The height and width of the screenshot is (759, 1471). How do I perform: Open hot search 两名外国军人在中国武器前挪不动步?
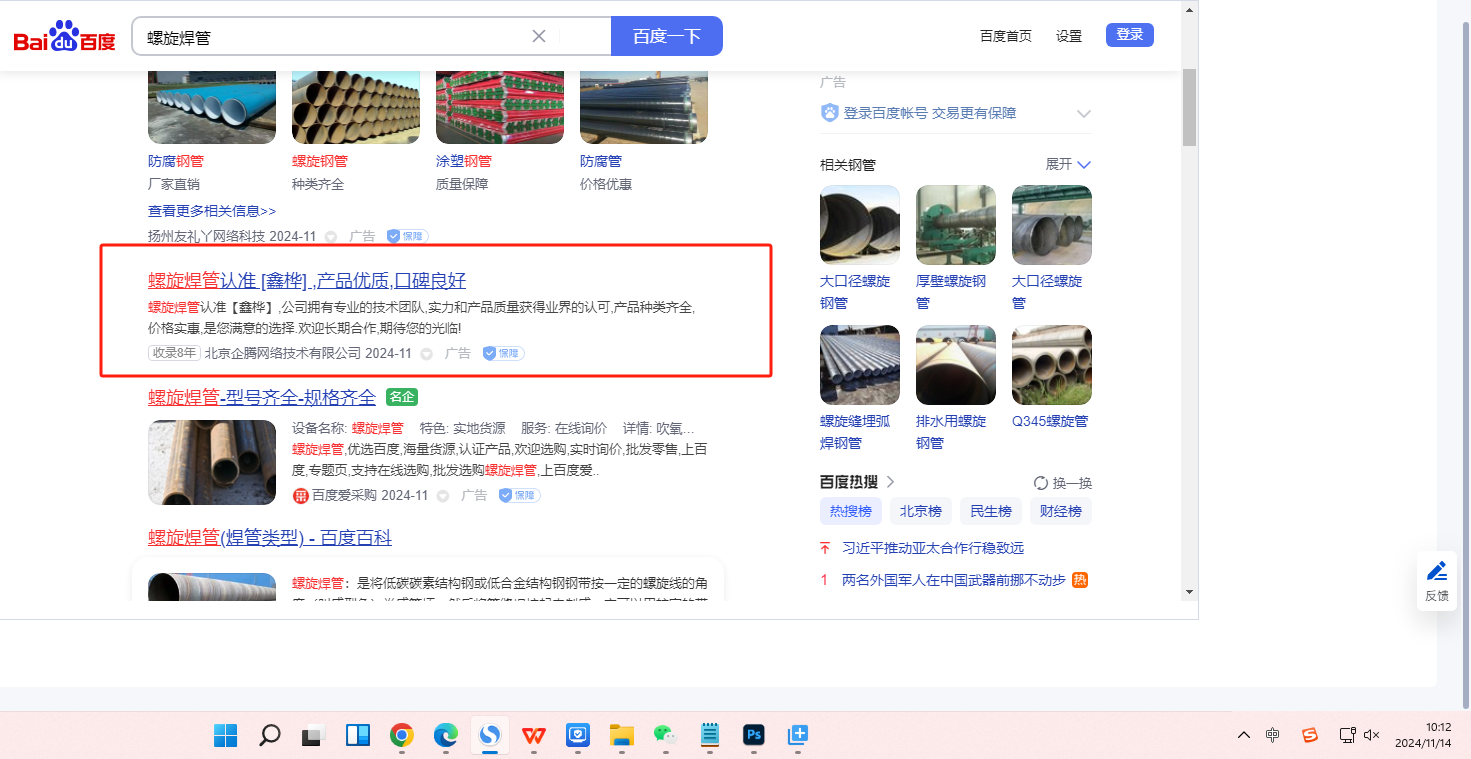(x=954, y=580)
